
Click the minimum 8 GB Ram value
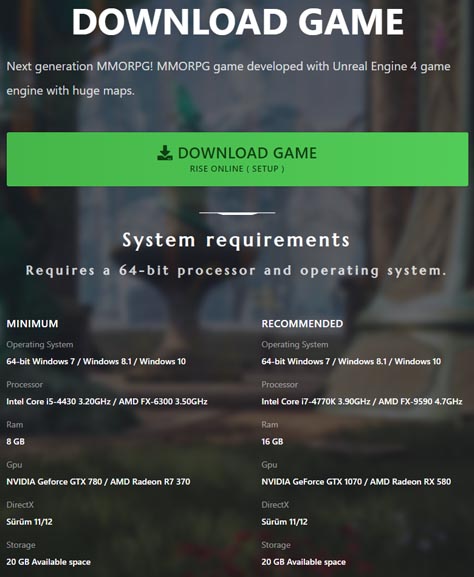[15, 442]
